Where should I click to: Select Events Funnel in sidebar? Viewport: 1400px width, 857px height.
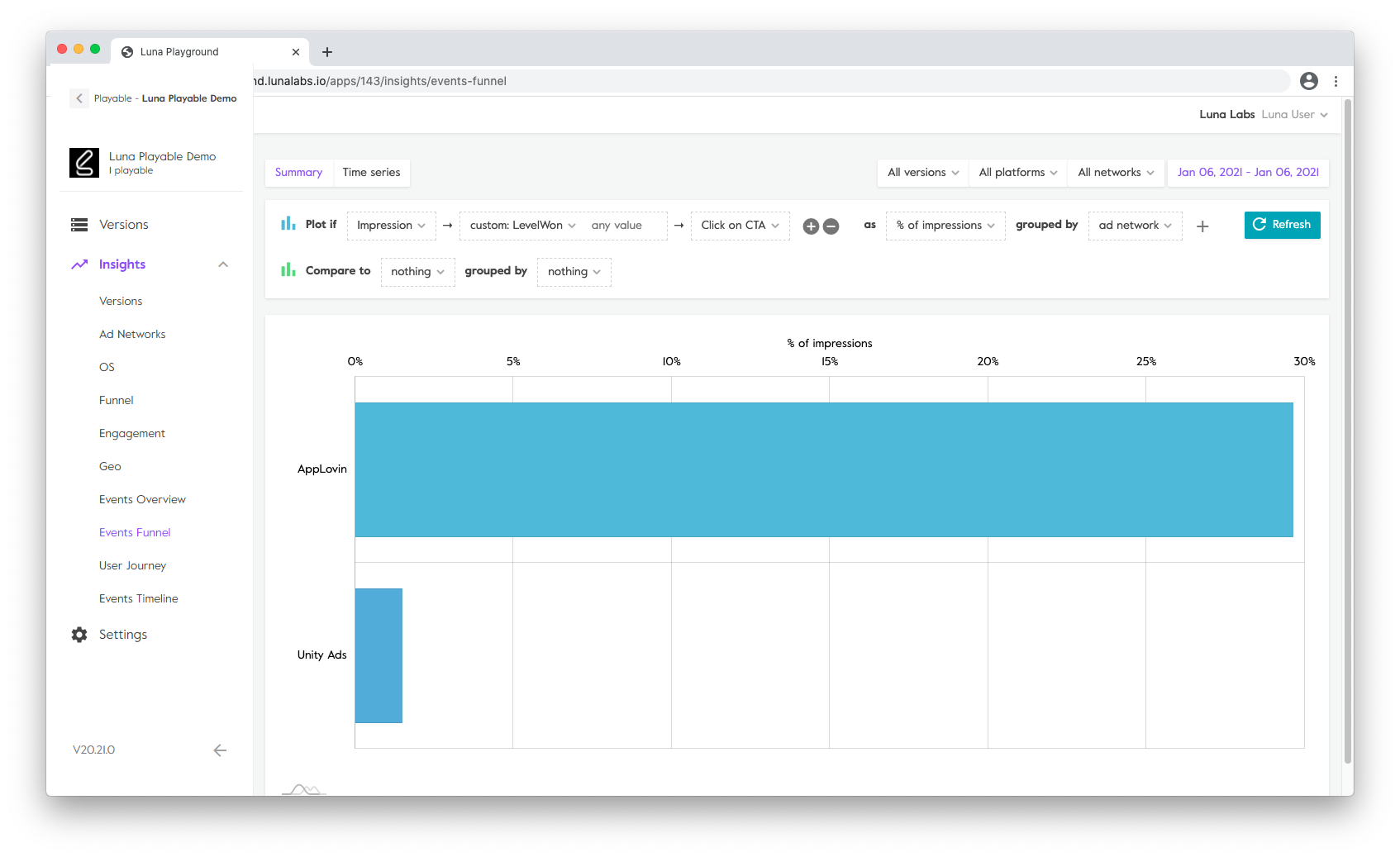coord(135,533)
